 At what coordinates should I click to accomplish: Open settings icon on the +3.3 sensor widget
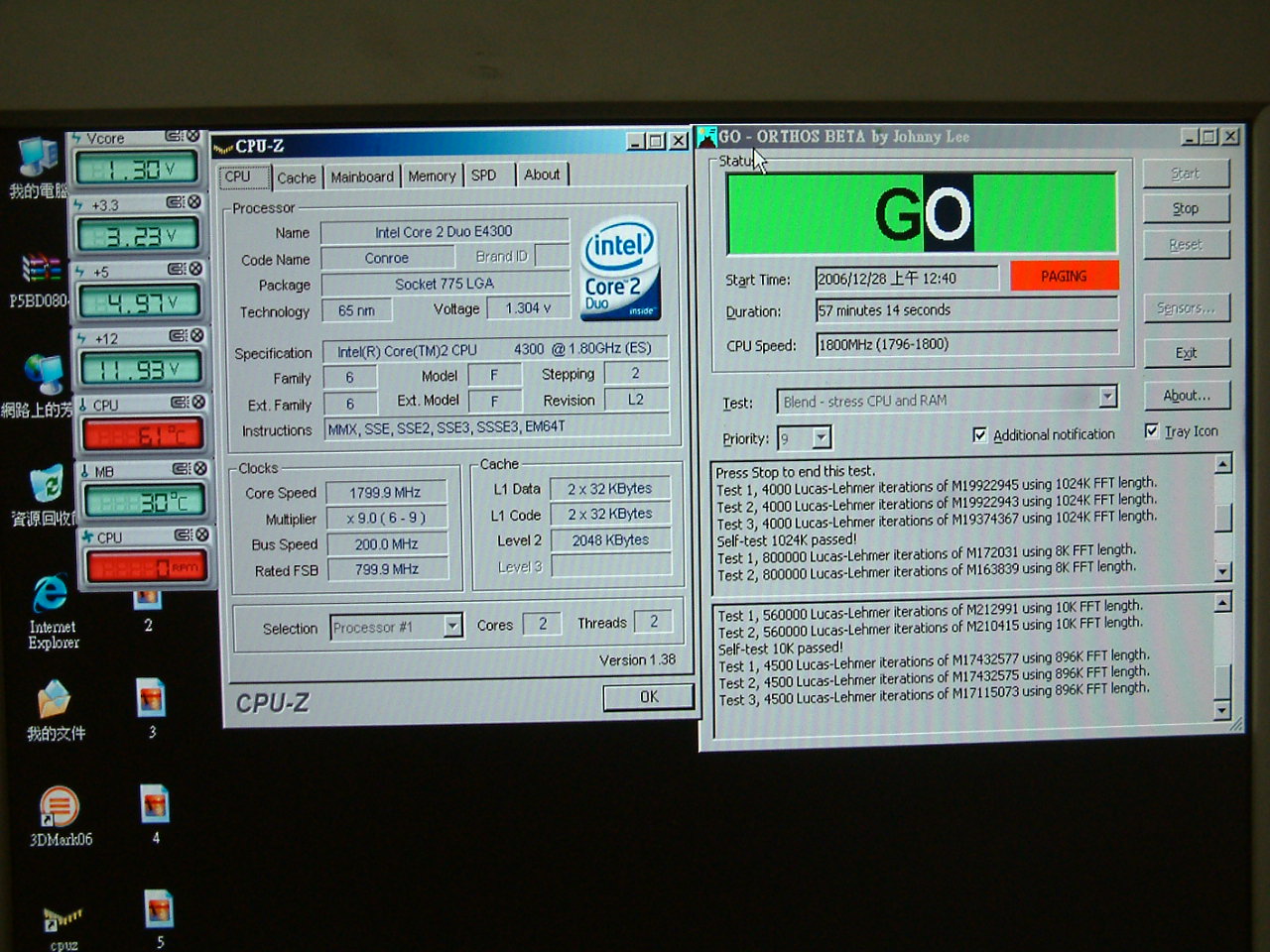coord(175,202)
